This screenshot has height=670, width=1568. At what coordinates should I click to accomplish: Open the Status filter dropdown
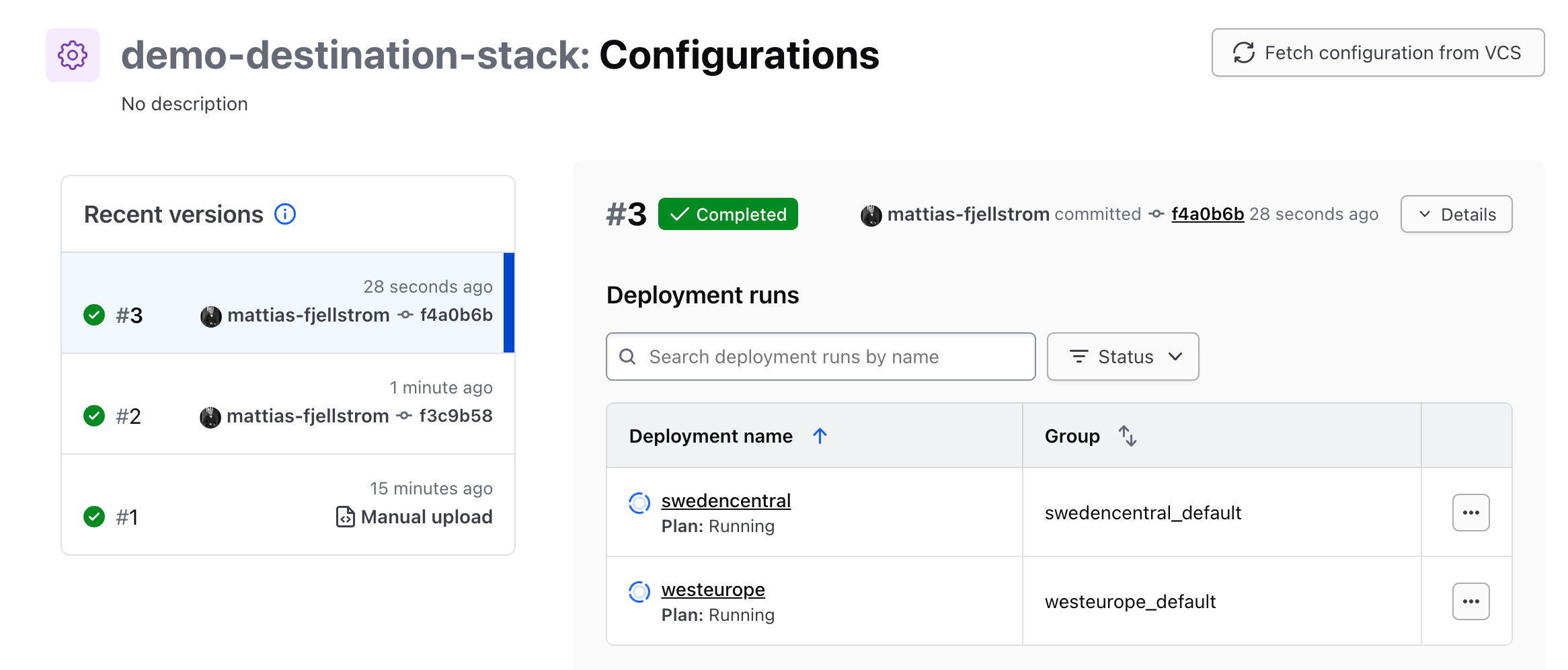pyautogui.click(x=1123, y=357)
